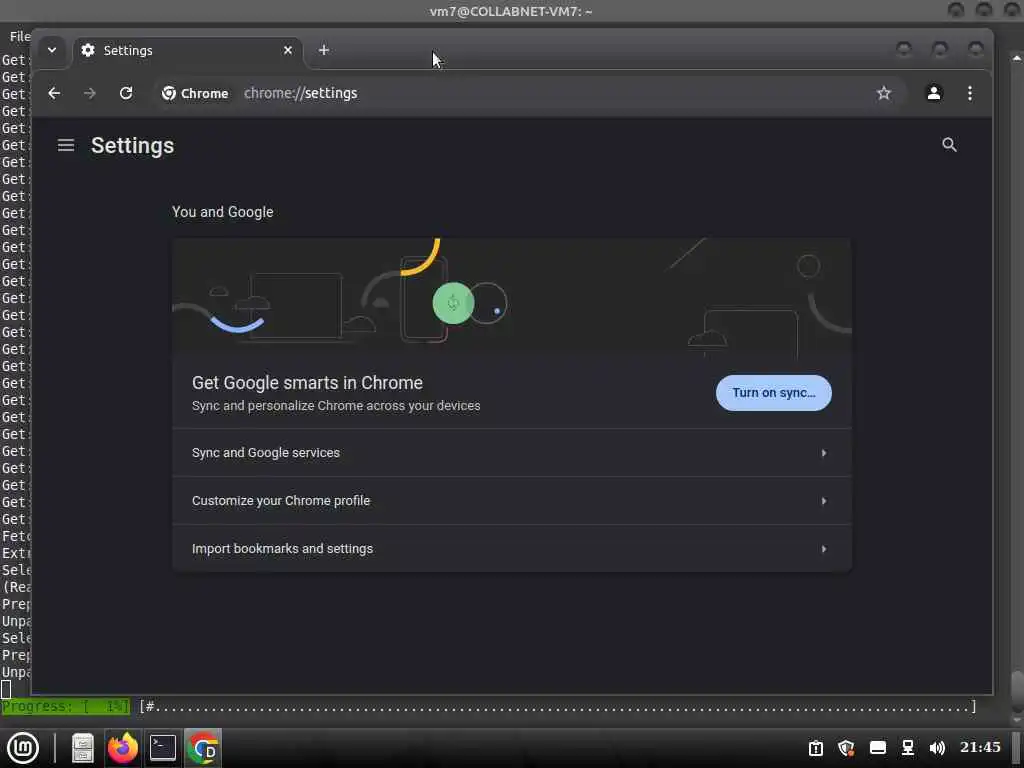This screenshot has height=768, width=1024.
Task: Open a new tab with plus button
Action: pos(324,50)
